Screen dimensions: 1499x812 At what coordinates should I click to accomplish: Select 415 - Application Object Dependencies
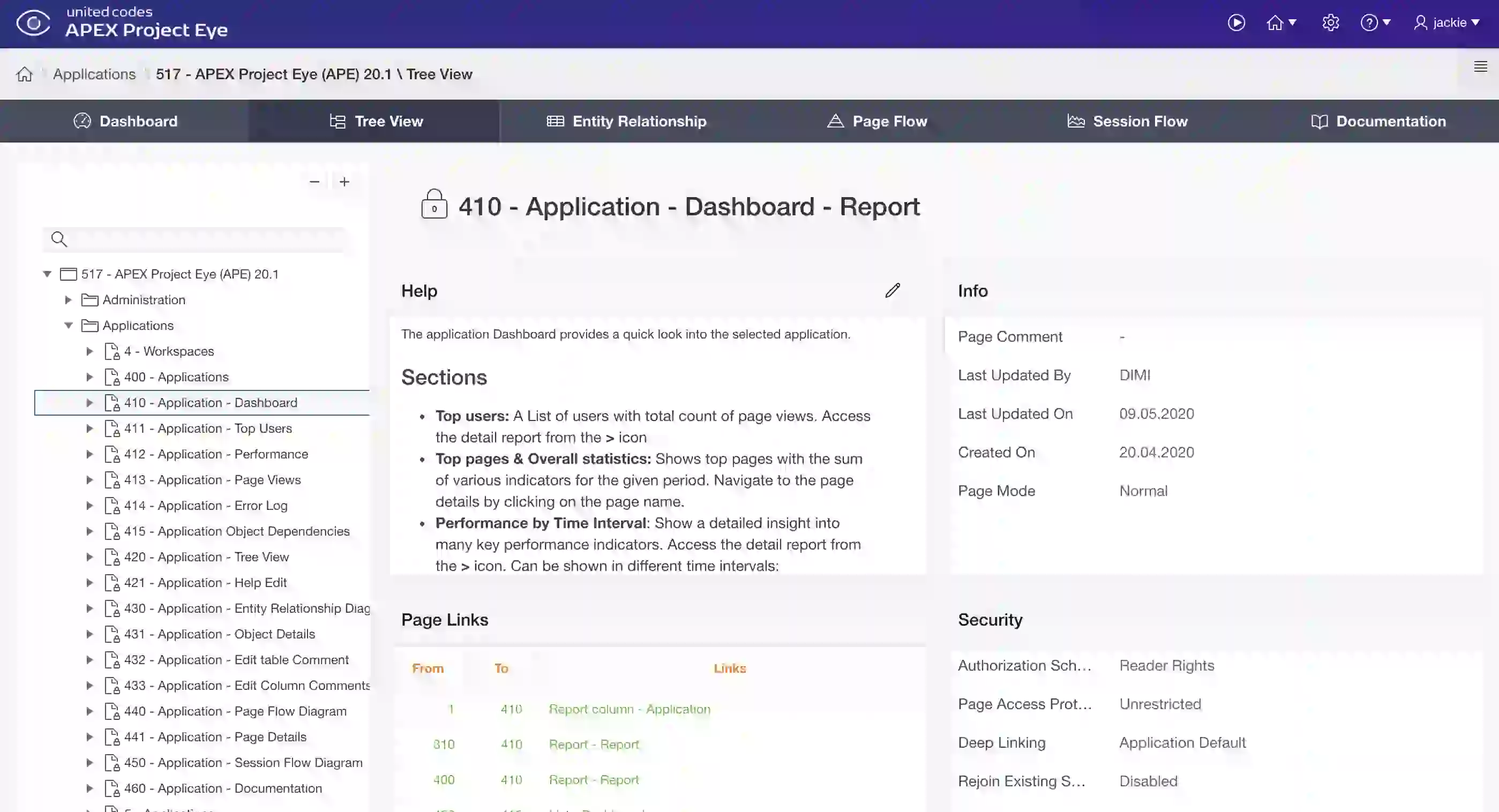[x=237, y=531]
